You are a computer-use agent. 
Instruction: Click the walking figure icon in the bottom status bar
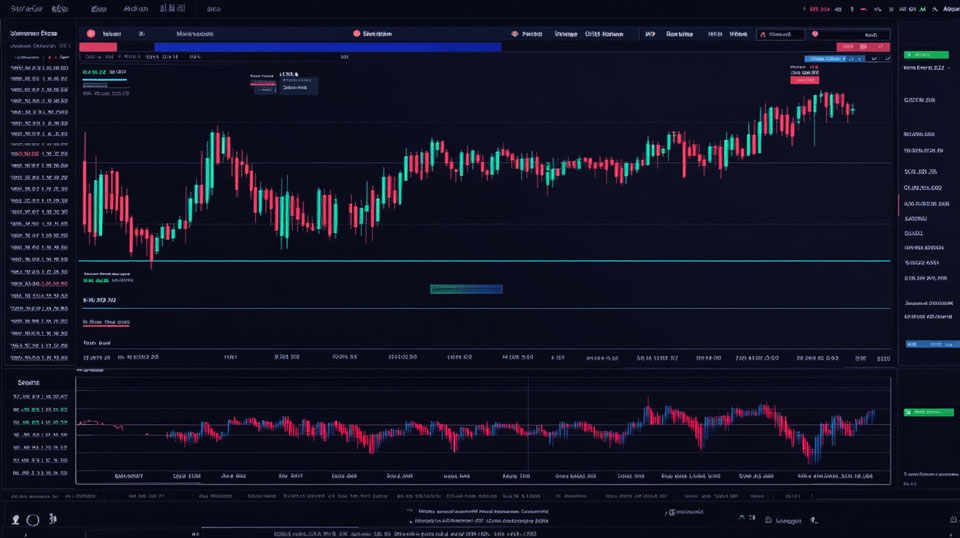coord(53,518)
